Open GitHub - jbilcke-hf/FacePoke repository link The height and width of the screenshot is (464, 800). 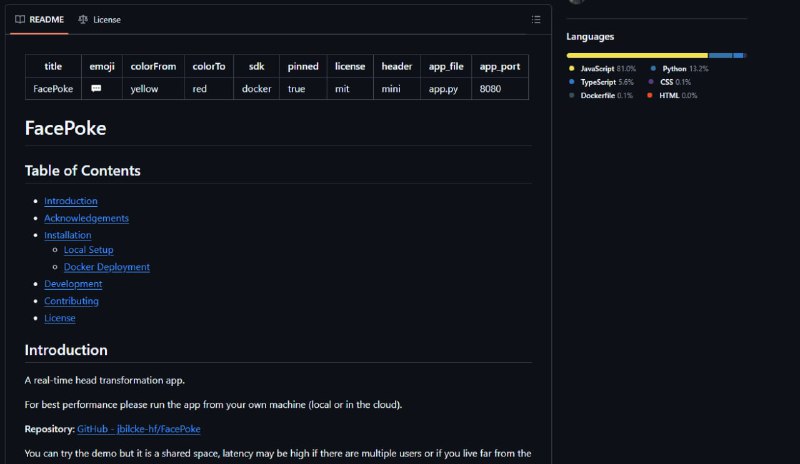click(138, 429)
